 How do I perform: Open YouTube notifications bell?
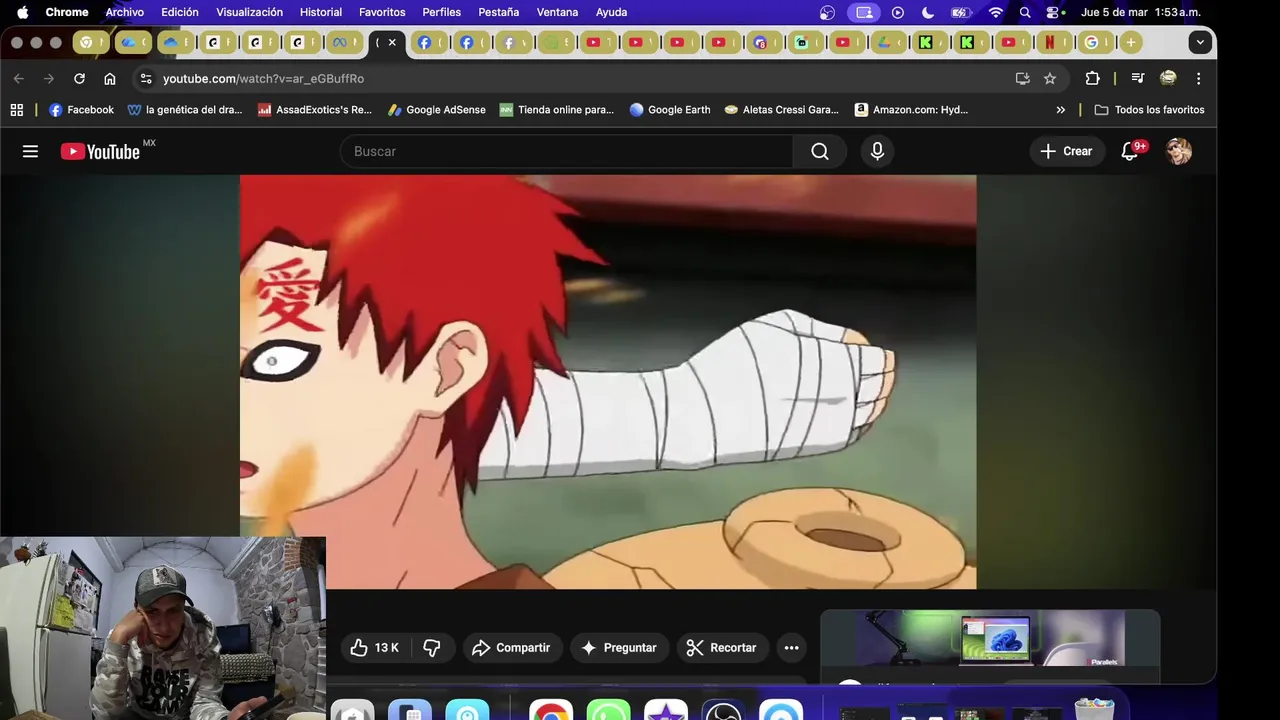point(1130,151)
